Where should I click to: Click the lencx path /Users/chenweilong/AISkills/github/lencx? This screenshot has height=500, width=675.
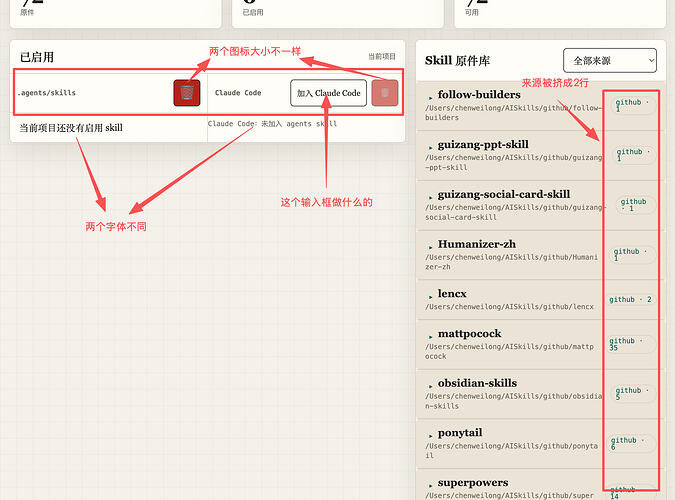point(509,307)
